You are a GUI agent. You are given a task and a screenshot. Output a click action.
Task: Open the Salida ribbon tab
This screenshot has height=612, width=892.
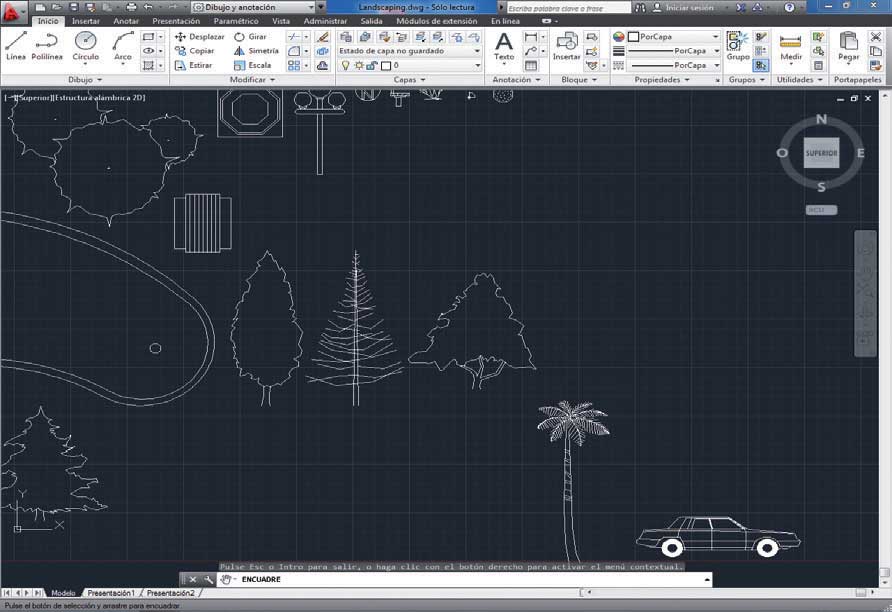371,21
